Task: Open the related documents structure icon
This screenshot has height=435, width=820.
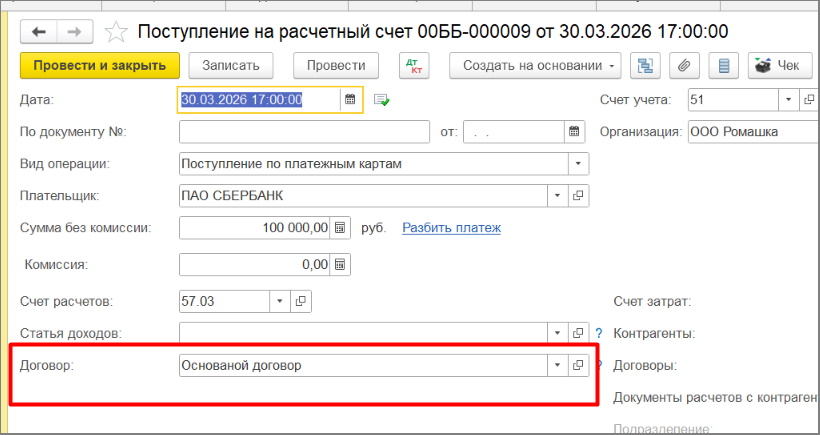Action: 645,66
